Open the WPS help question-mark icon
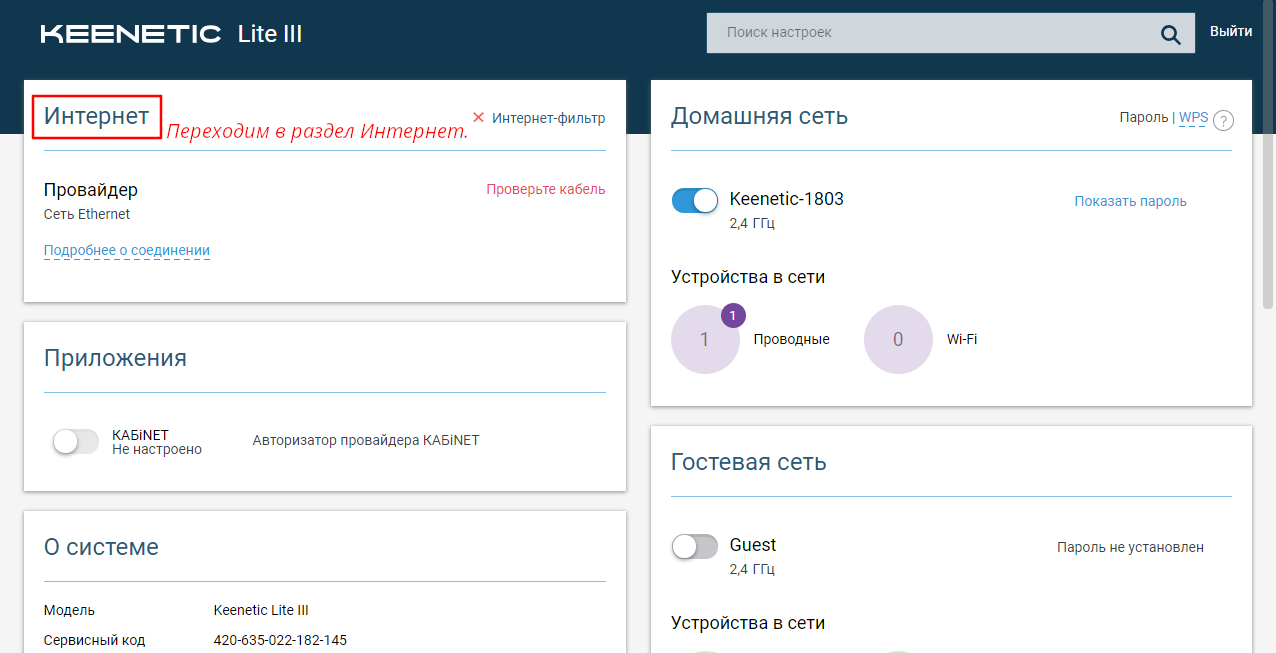Viewport: 1276px width, 653px height. coord(1222,120)
